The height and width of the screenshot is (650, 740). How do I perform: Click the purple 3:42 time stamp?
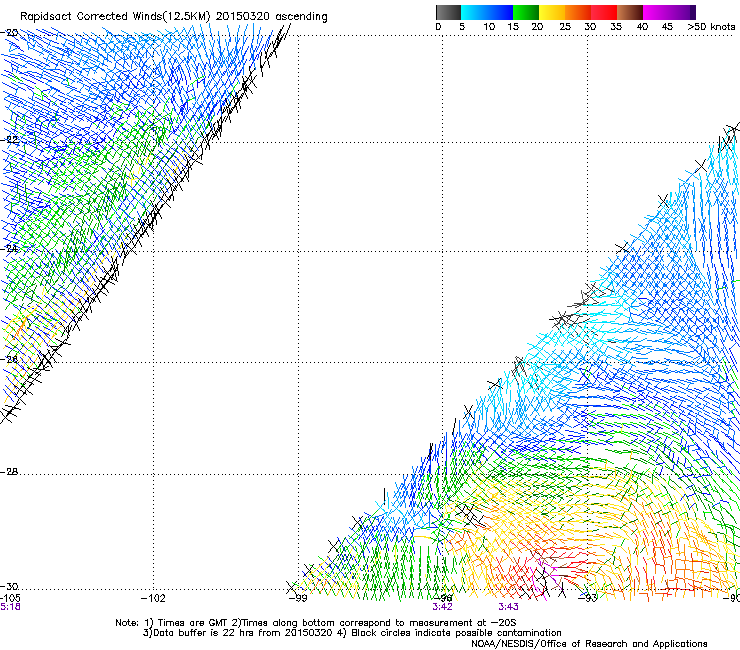click(x=443, y=607)
